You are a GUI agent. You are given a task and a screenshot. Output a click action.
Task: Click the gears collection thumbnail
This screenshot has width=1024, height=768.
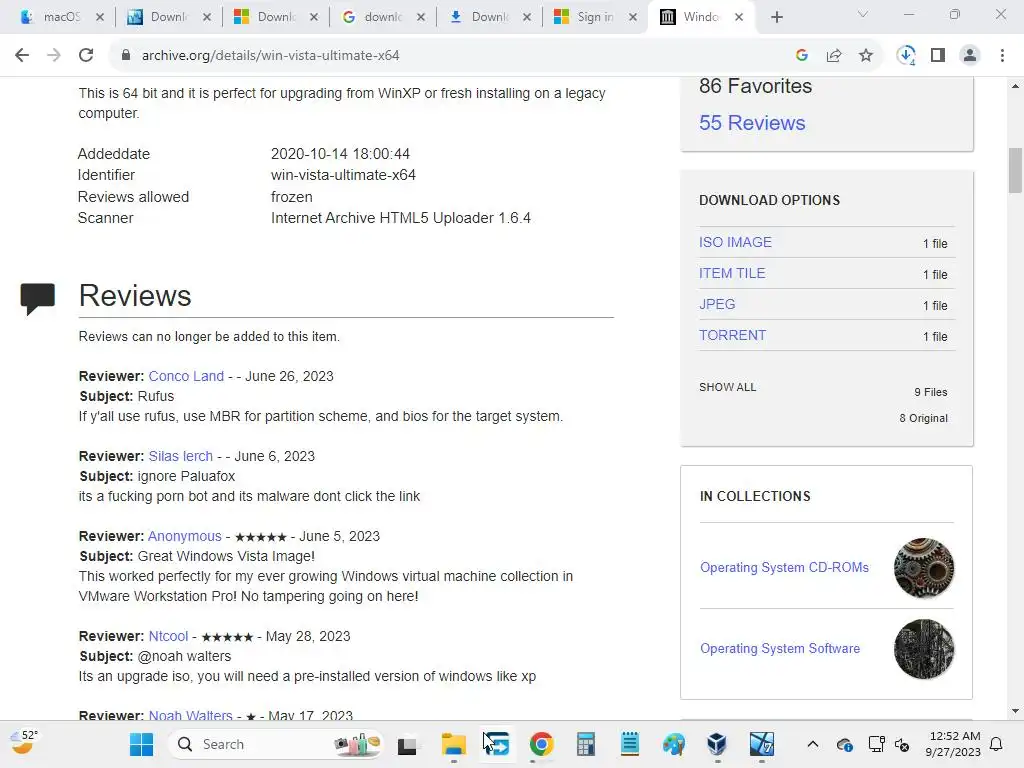[x=923, y=568]
